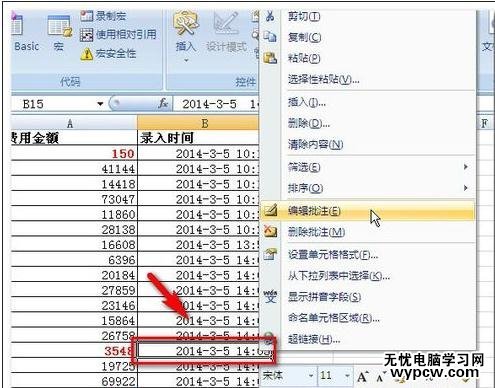495x388 pixels.
Task: Click cell containing 6396
Action: click(x=73, y=260)
